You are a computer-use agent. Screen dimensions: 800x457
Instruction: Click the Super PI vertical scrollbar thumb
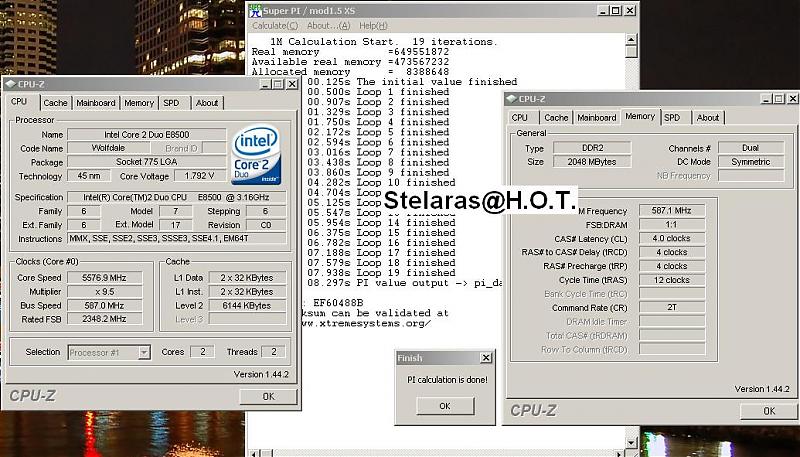631,52
